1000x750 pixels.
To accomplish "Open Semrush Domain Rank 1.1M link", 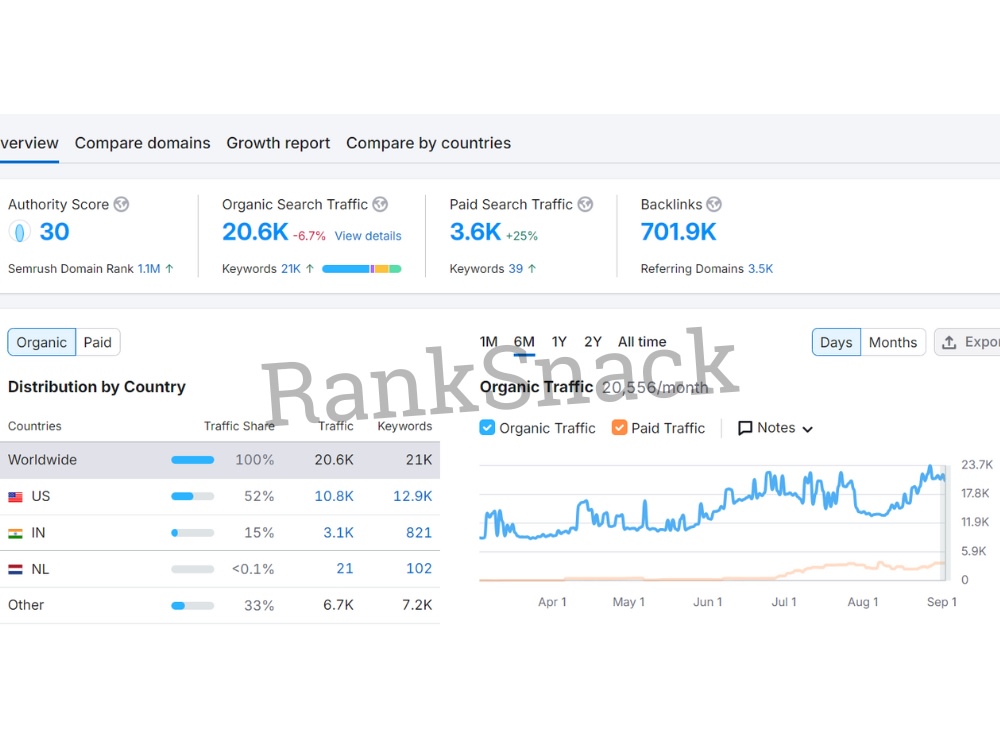I will click(149, 268).
